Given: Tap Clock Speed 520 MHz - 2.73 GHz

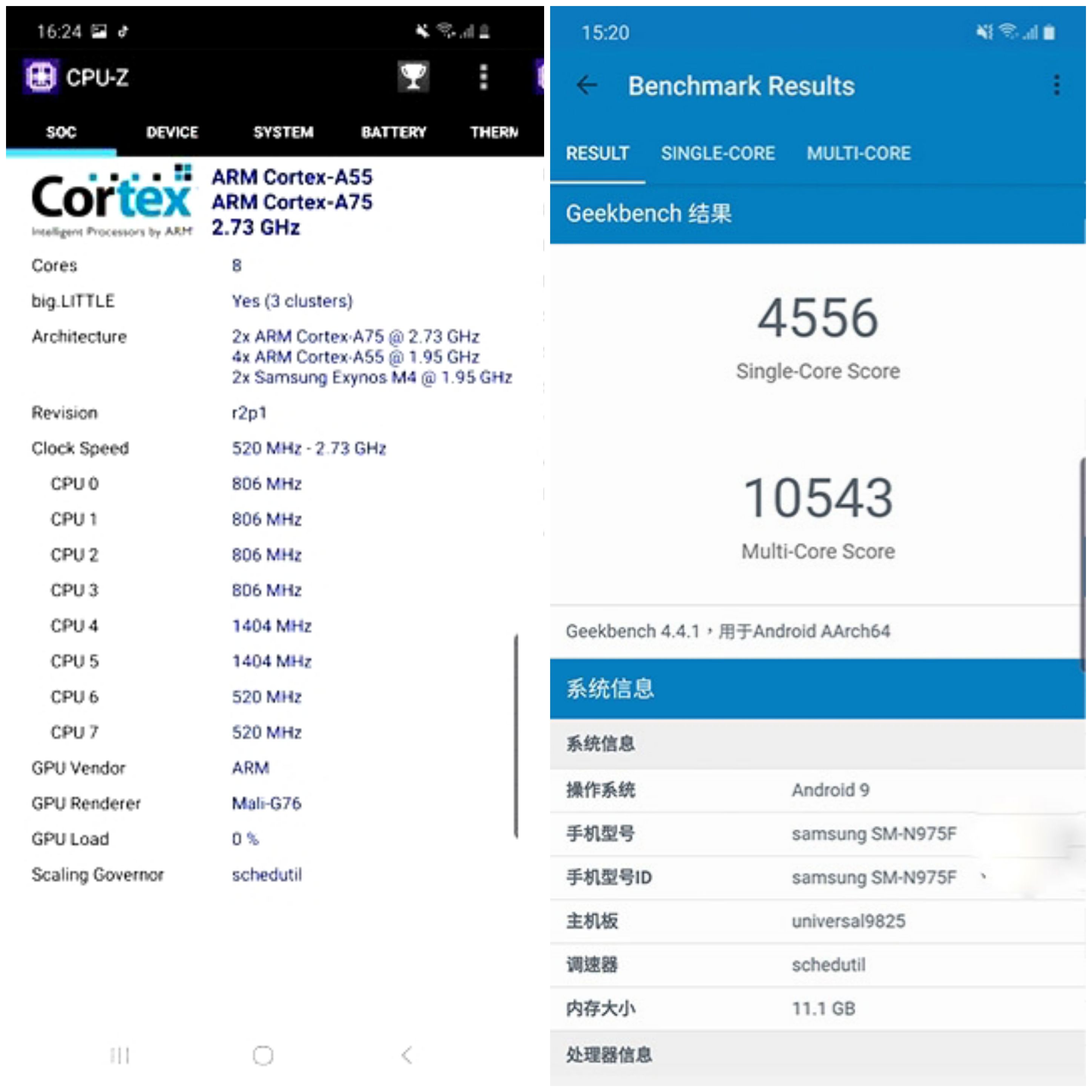Looking at the screenshot, I should pyautogui.click(x=308, y=448).
